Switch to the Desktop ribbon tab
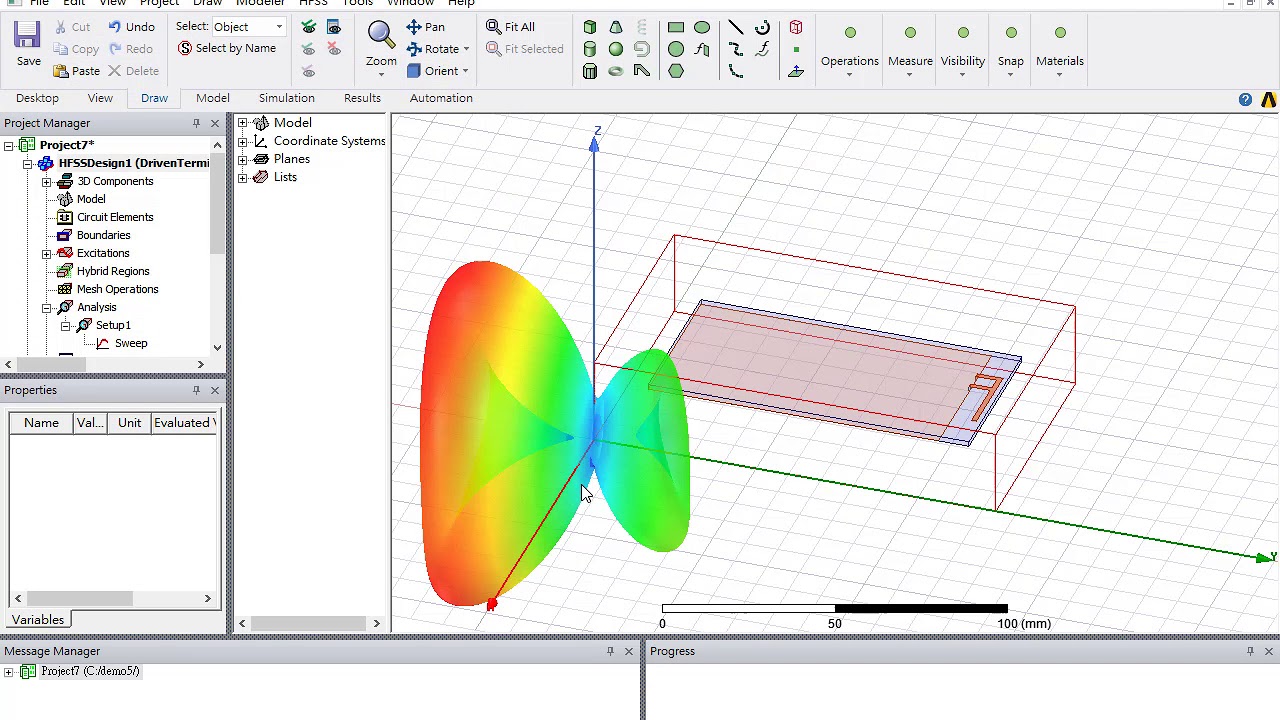The height and width of the screenshot is (720, 1280). pos(37,98)
